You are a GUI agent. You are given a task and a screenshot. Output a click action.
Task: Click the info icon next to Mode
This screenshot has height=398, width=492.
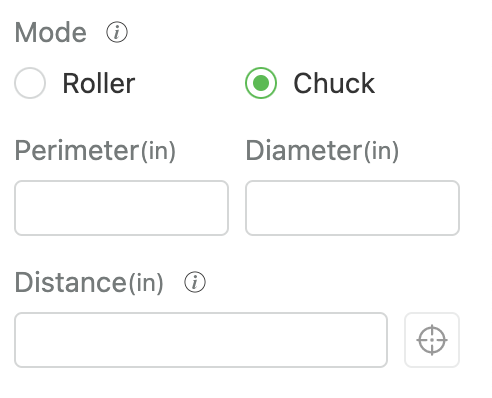coord(117,32)
